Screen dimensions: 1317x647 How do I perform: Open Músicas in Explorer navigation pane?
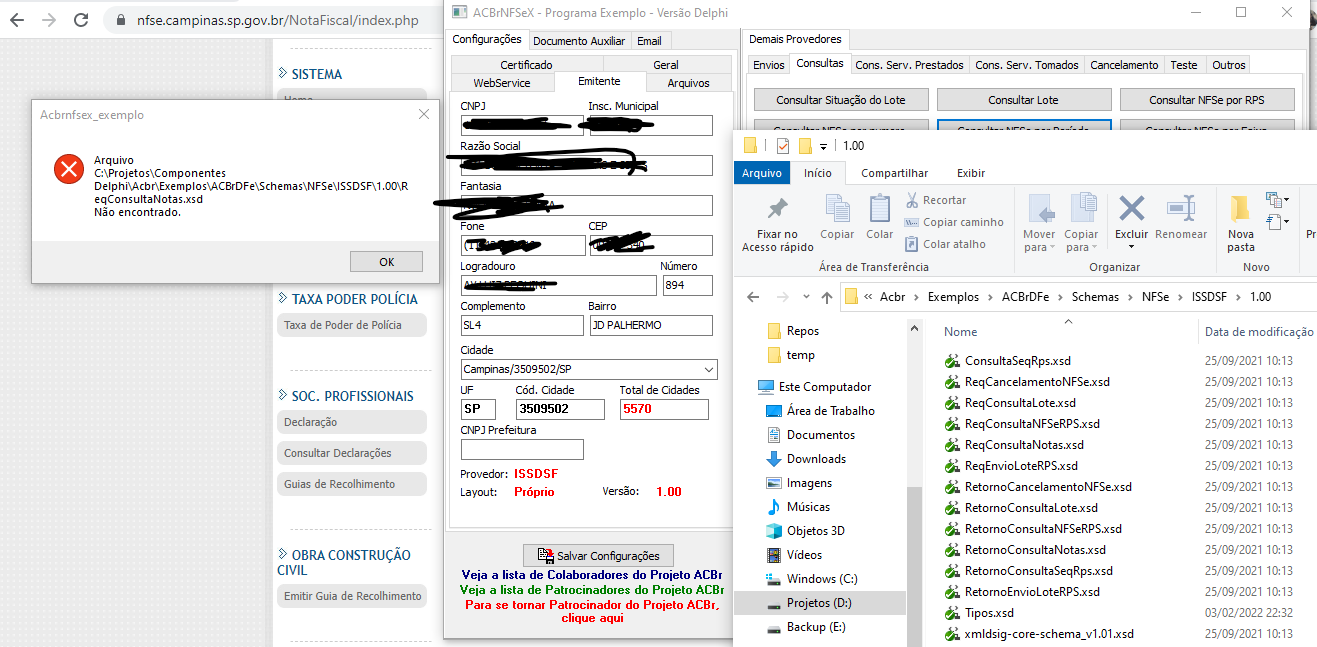click(808, 507)
